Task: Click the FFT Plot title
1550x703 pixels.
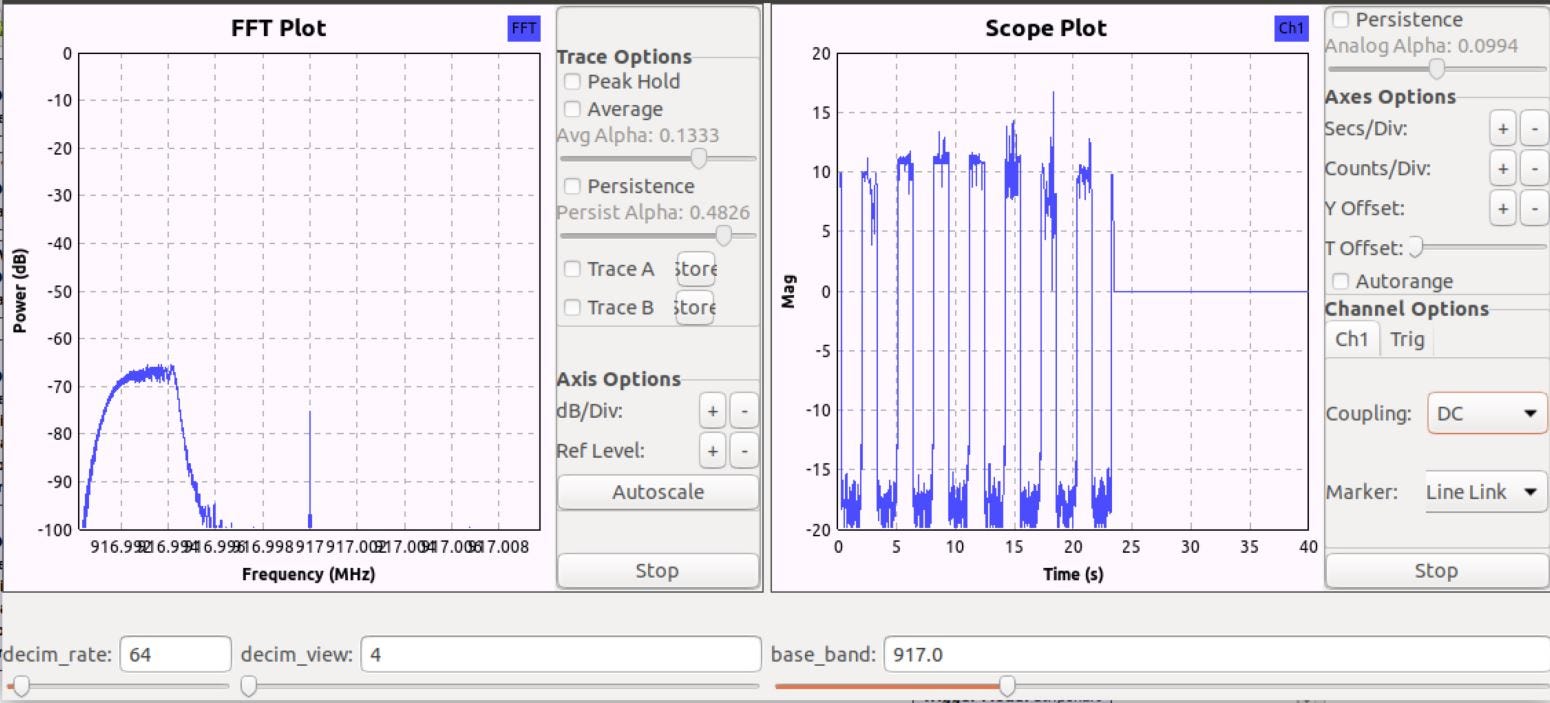Action: 279,29
